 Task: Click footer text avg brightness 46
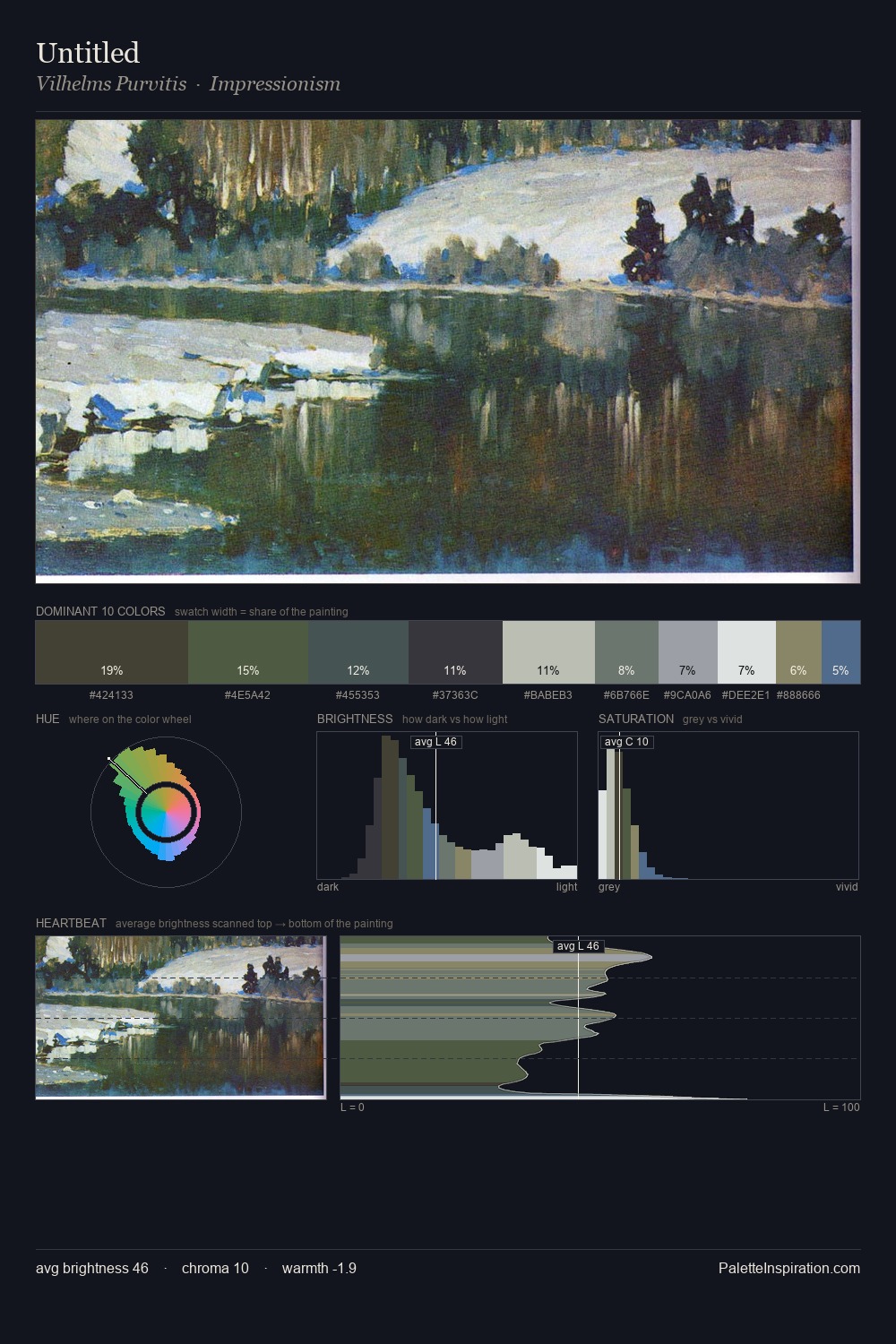click(x=92, y=1268)
